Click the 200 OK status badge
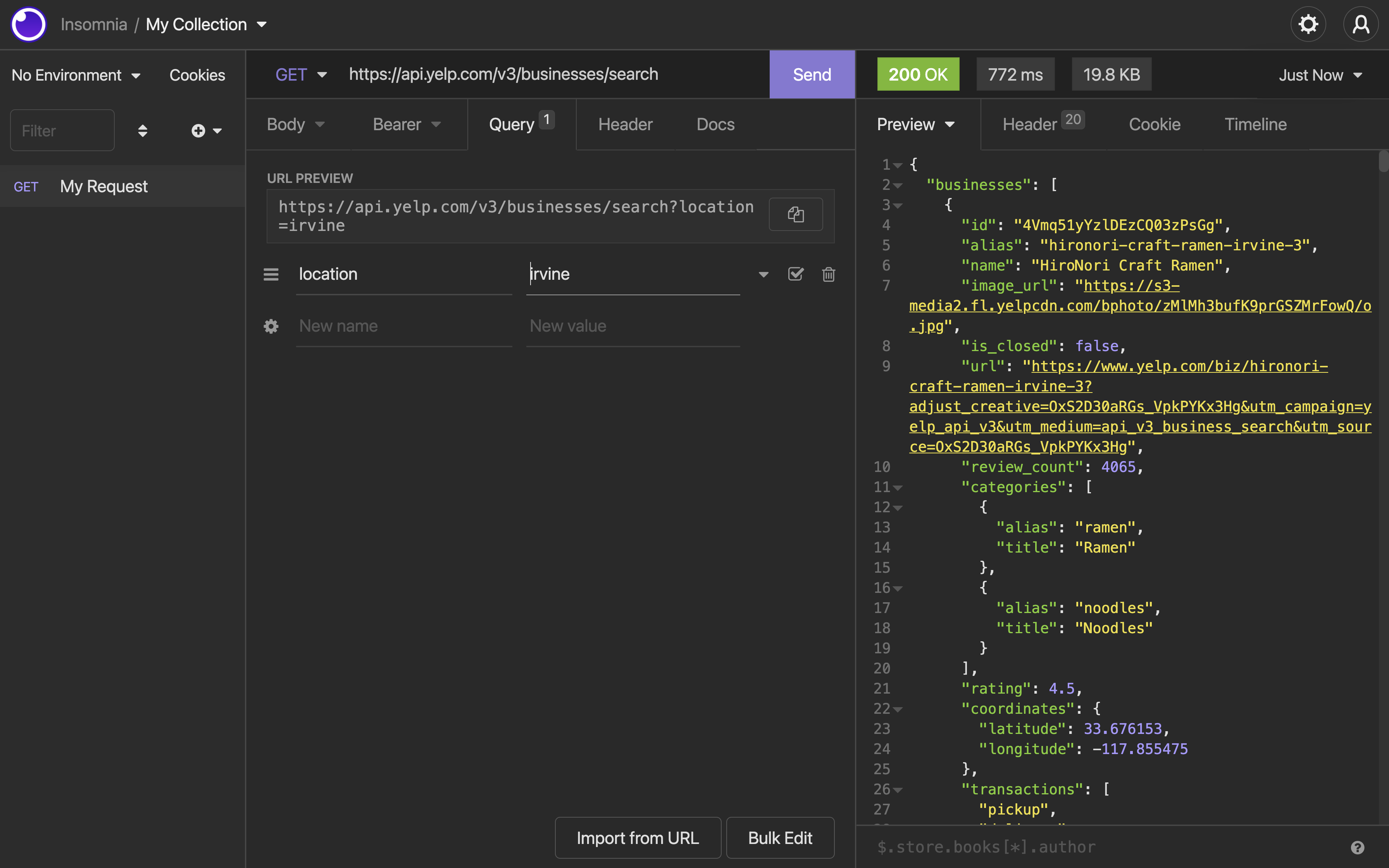The image size is (1389, 868). [x=918, y=74]
